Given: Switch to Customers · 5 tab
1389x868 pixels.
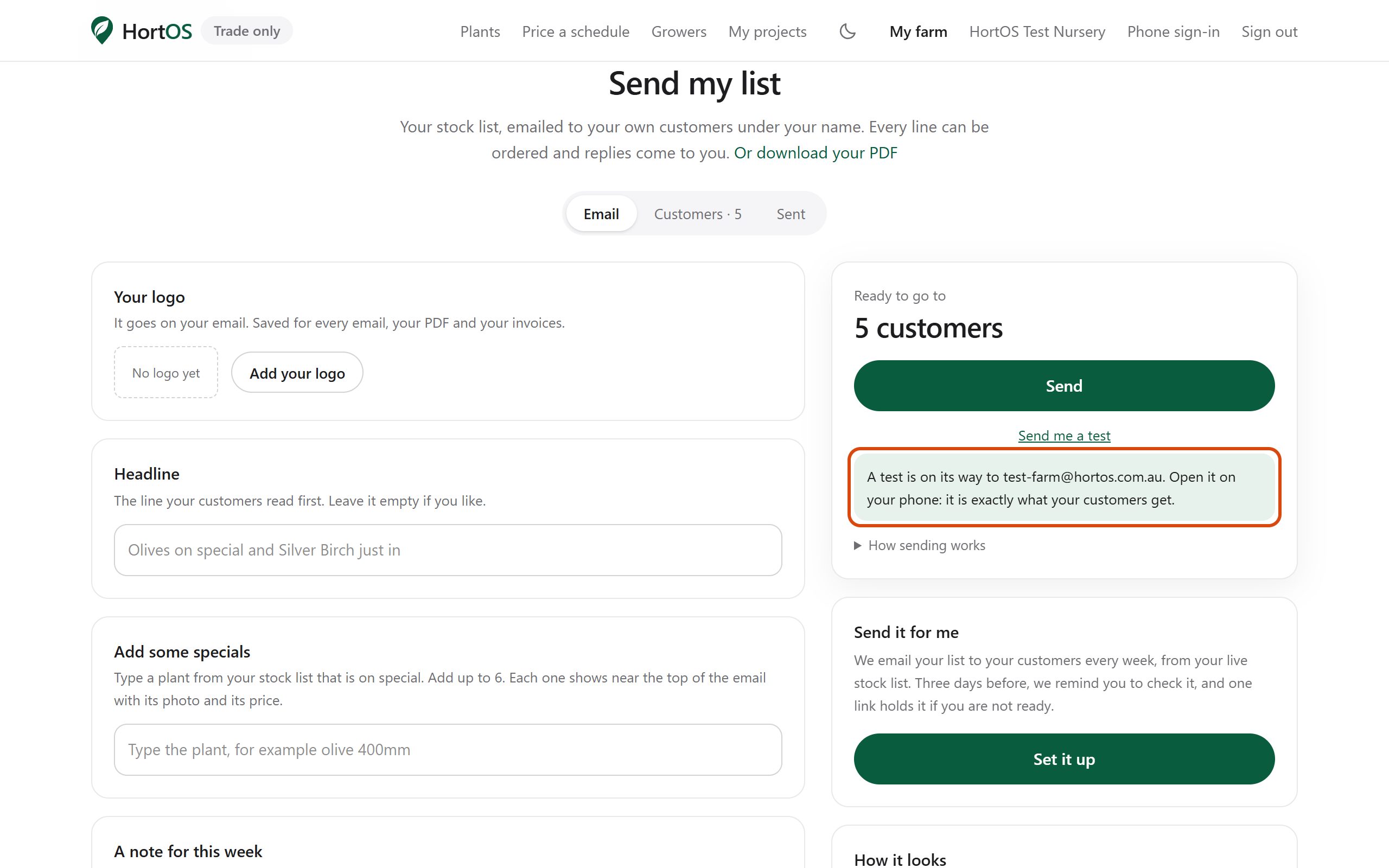Looking at the screenshot, I should pyautogui.click(x=697, y=214).
